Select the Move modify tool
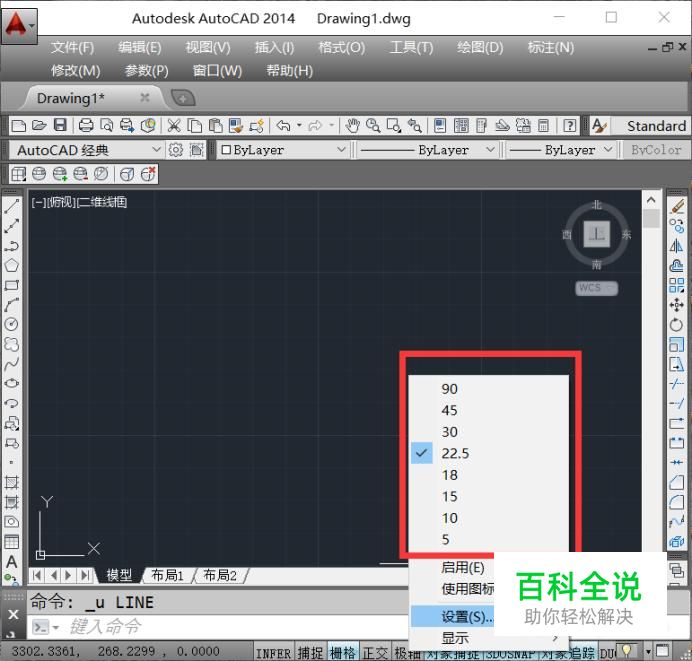Viewport: 692px width, 661px height. [677, 305]
